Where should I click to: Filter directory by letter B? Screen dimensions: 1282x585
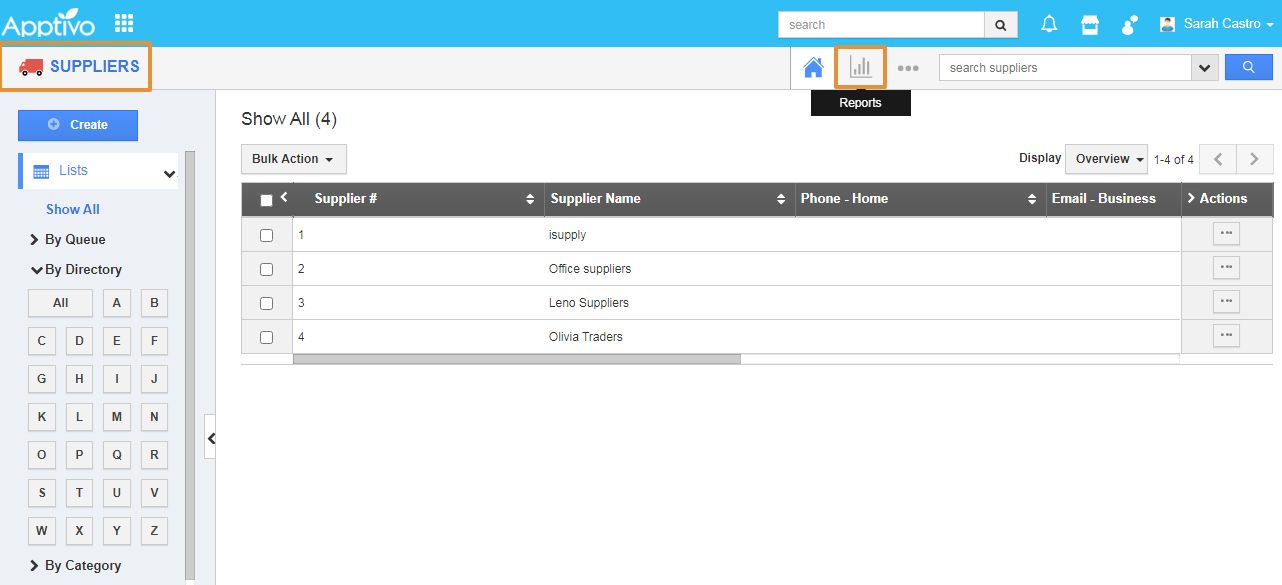154,303
